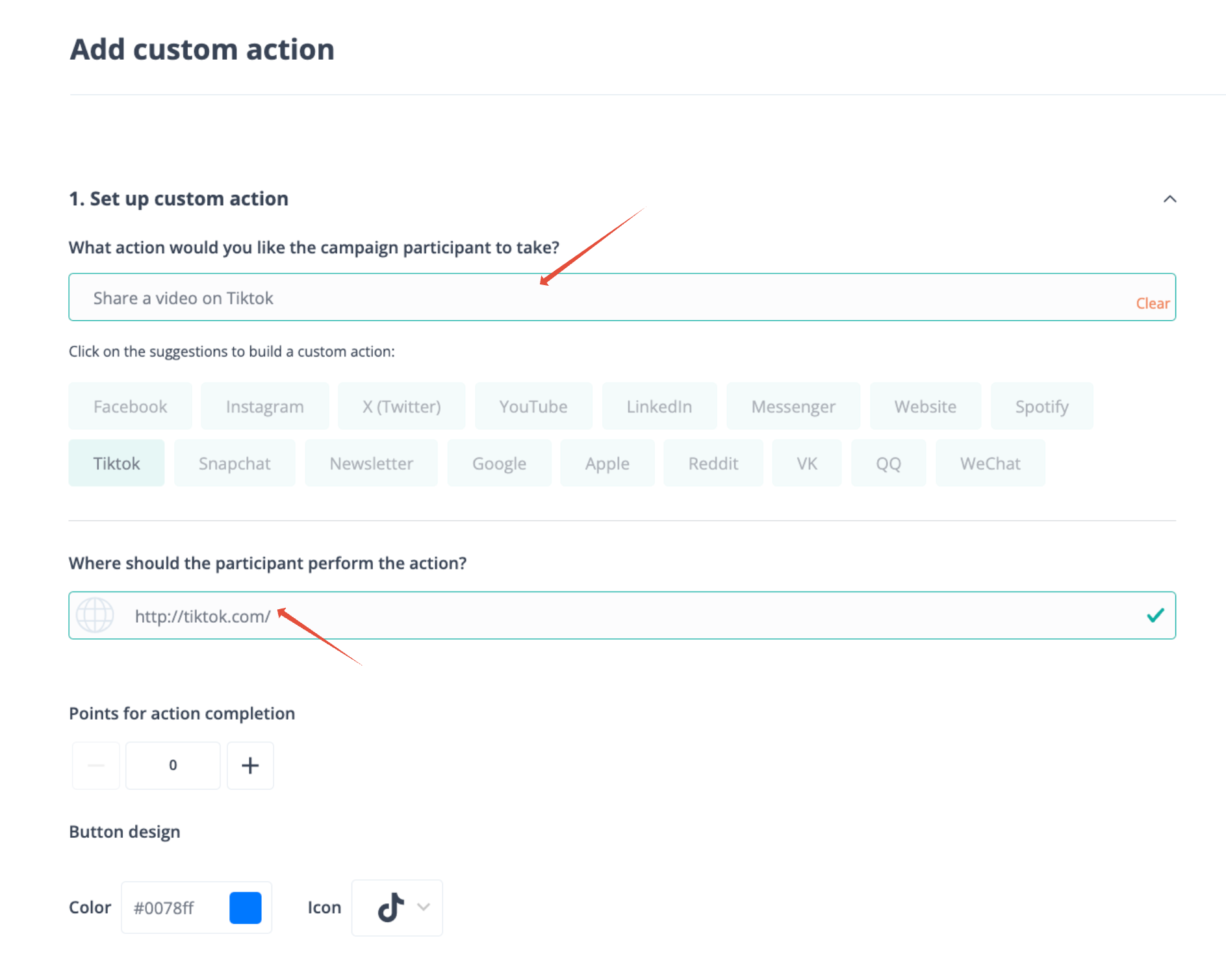Screen dimensions: 1226x980
Task: Click the green checkmark in URL field
Action: click(x=1155, y=615)
